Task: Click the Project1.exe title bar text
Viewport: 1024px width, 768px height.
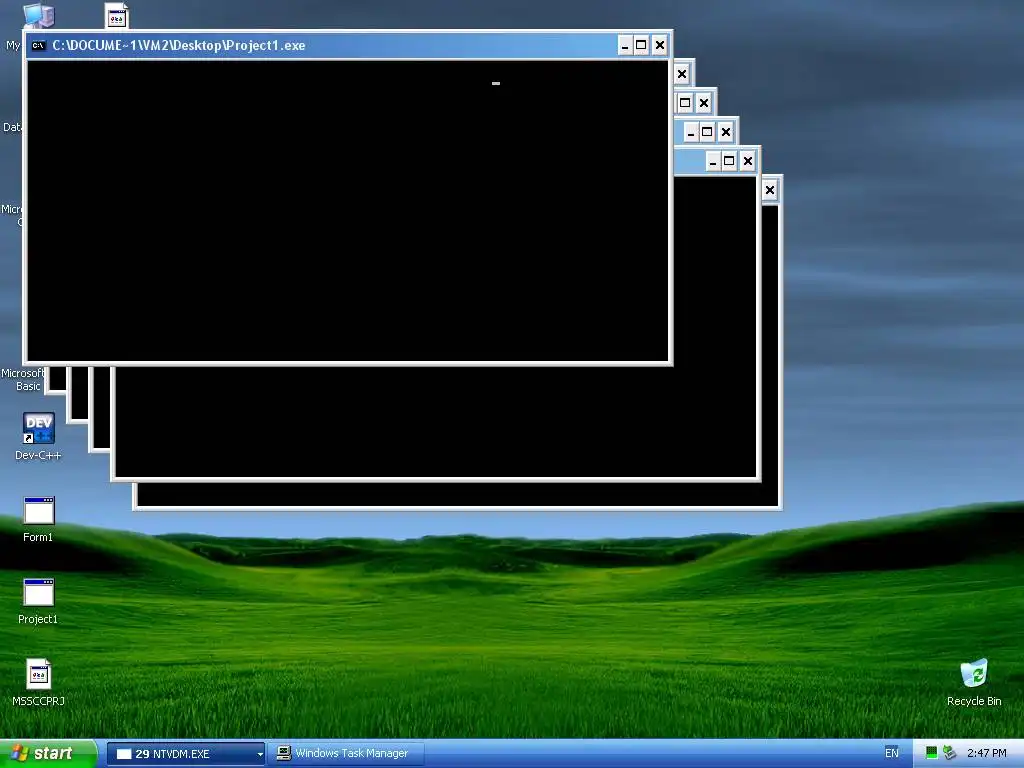Action: 179,45
